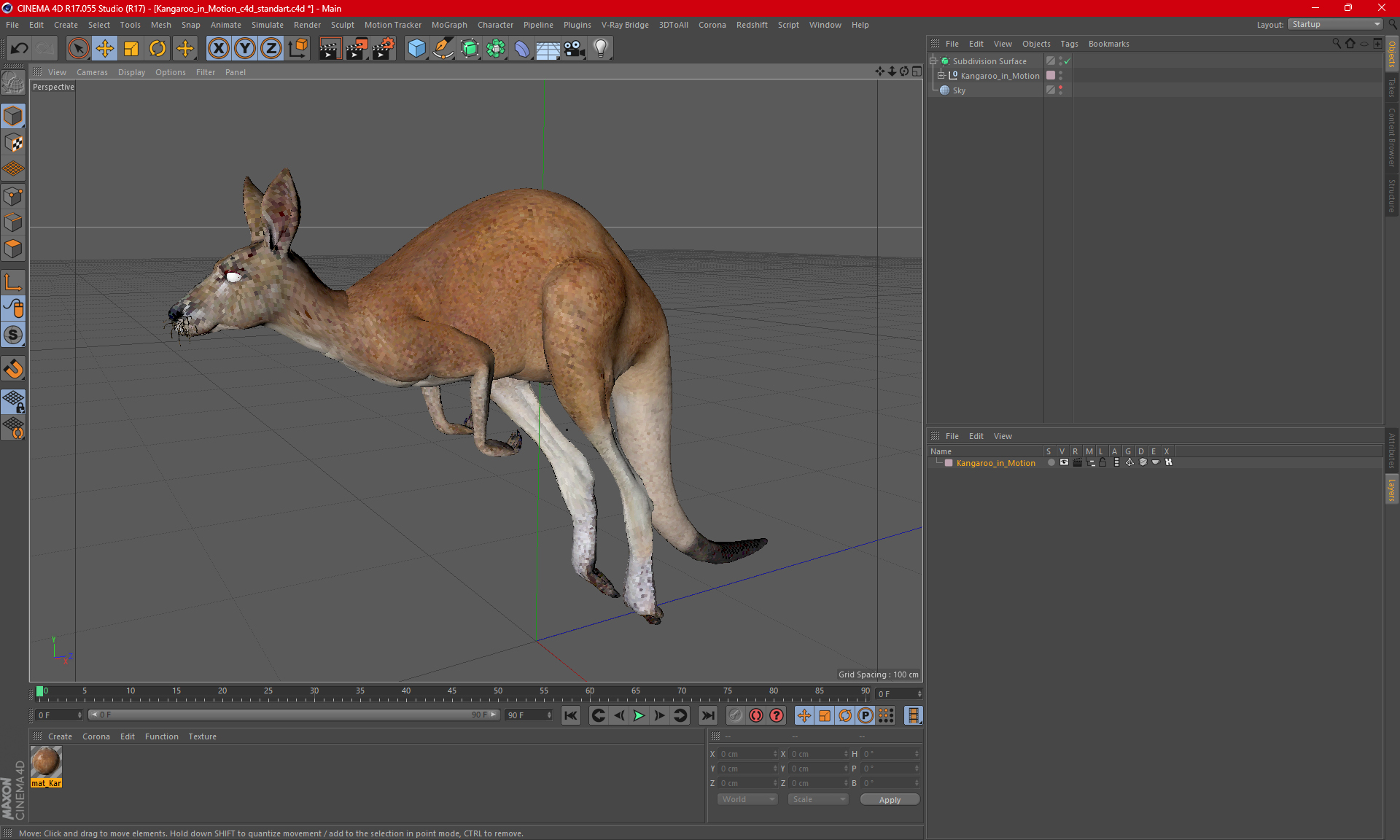Toggle viewport maximize icon

click(917, 71)
